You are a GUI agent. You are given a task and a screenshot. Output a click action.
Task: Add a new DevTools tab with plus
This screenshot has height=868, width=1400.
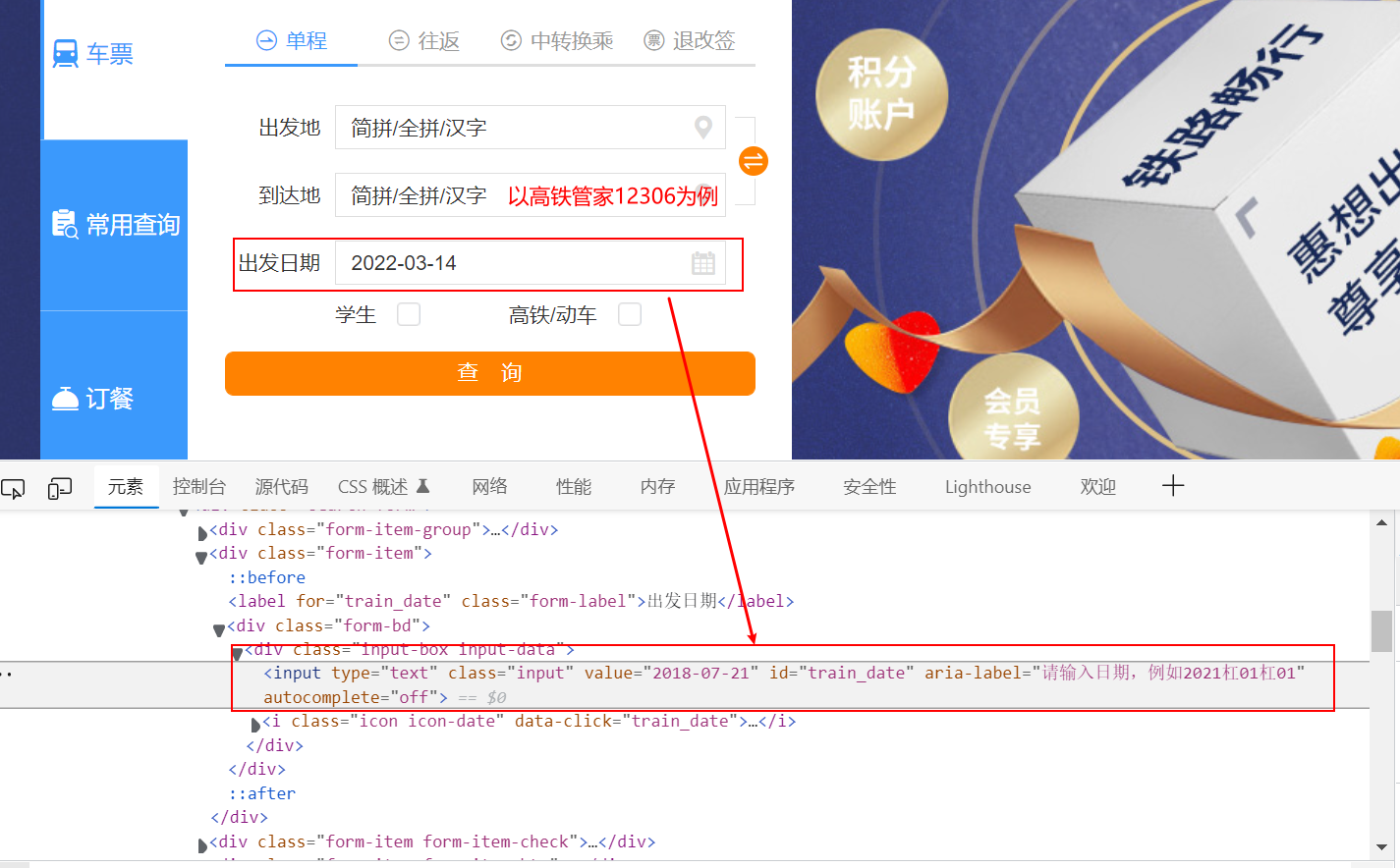tap(1173, 486)
